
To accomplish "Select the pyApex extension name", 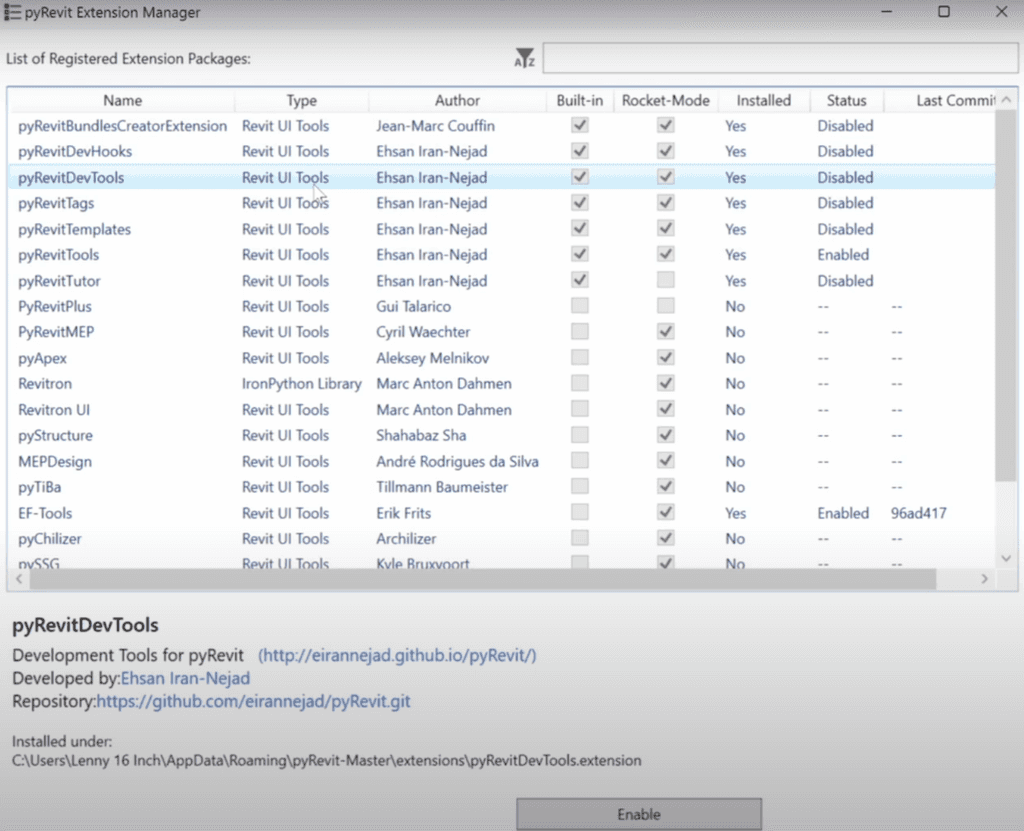I will pos(42,358).
